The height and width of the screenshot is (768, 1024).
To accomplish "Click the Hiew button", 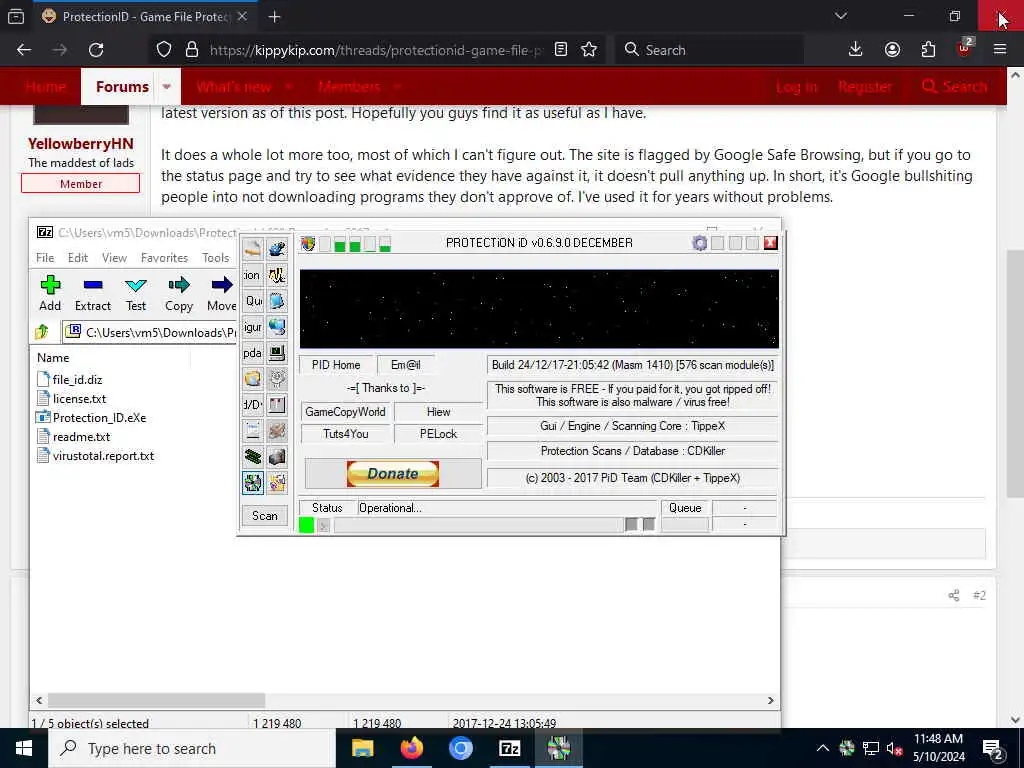I will click(438, 412).
